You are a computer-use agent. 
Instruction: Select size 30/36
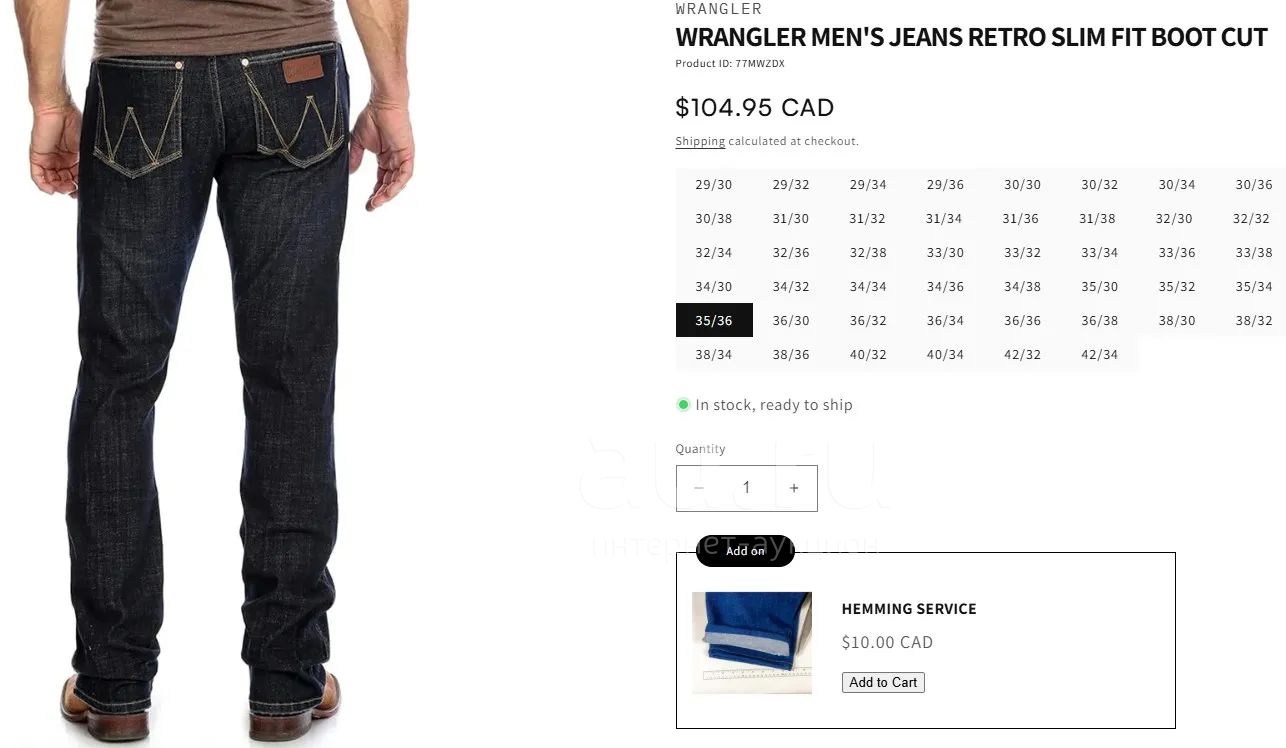1254,185
